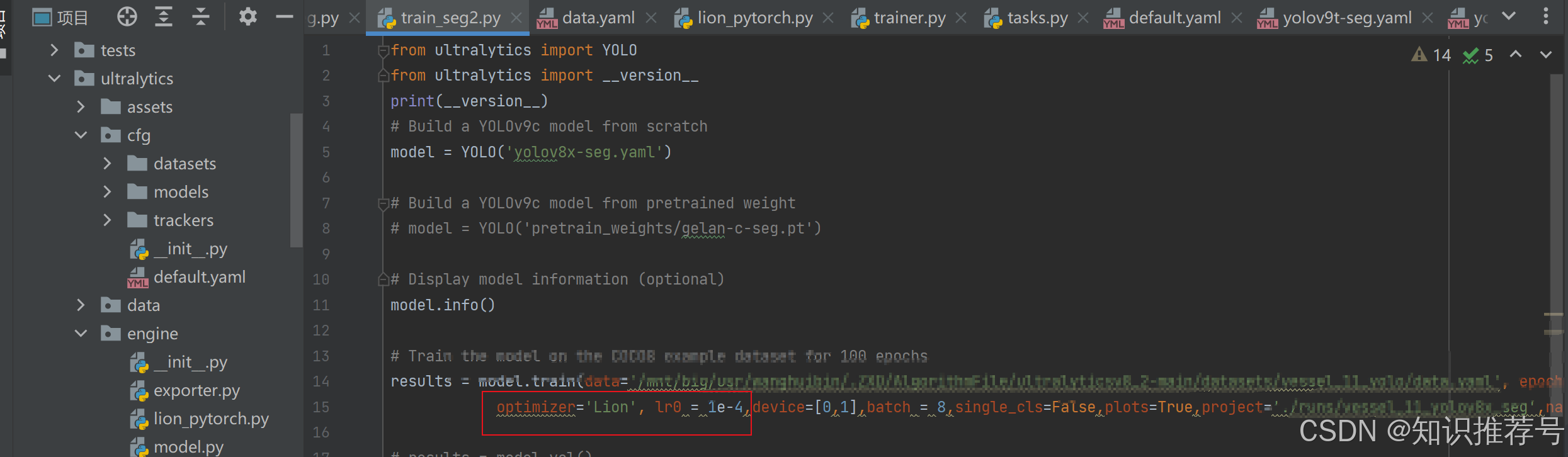The height and width of the screenshot is (457, 1568).
Task: Click the Expand All toolbar icon
Action: point(164,17)
